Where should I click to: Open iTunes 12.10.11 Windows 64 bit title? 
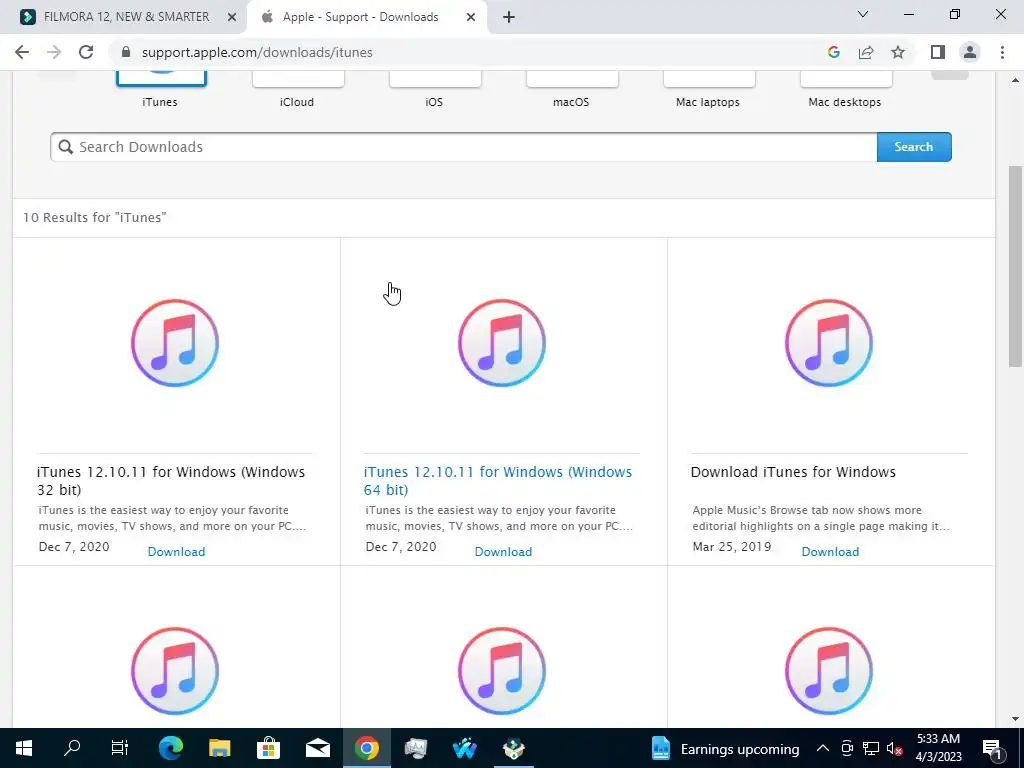(x=498, y=481)
